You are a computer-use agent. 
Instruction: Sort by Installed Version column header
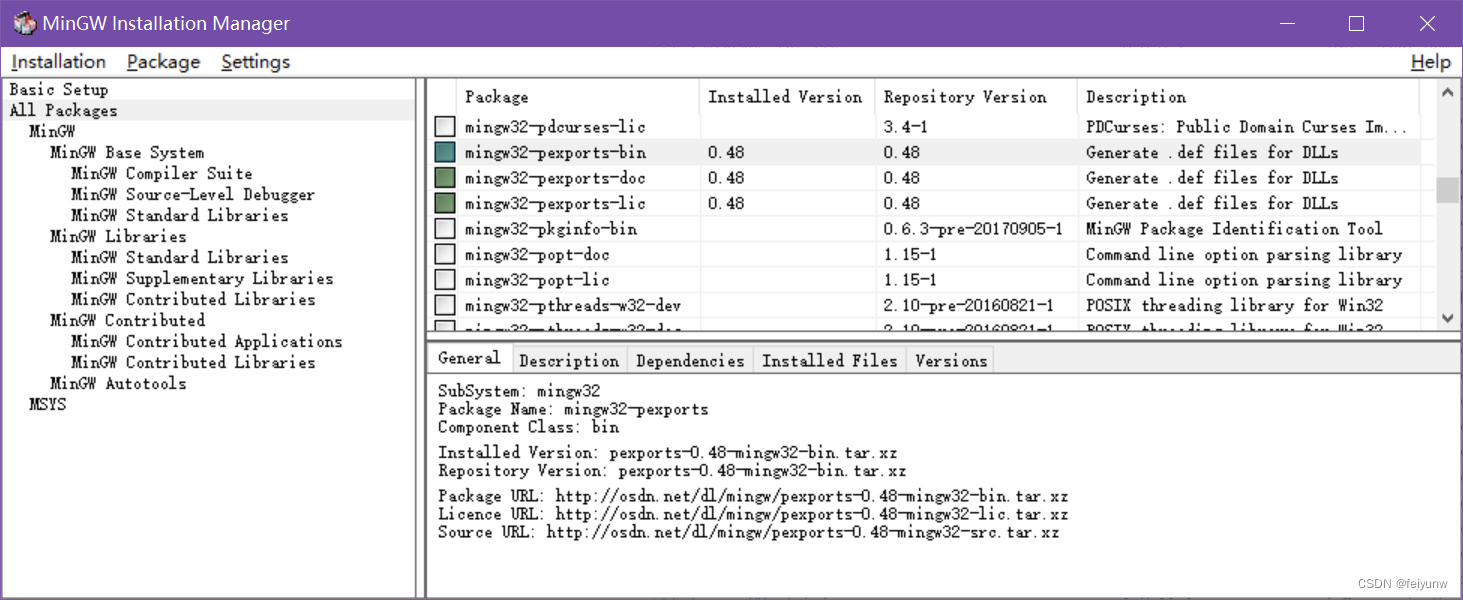(x=787, y=97)
